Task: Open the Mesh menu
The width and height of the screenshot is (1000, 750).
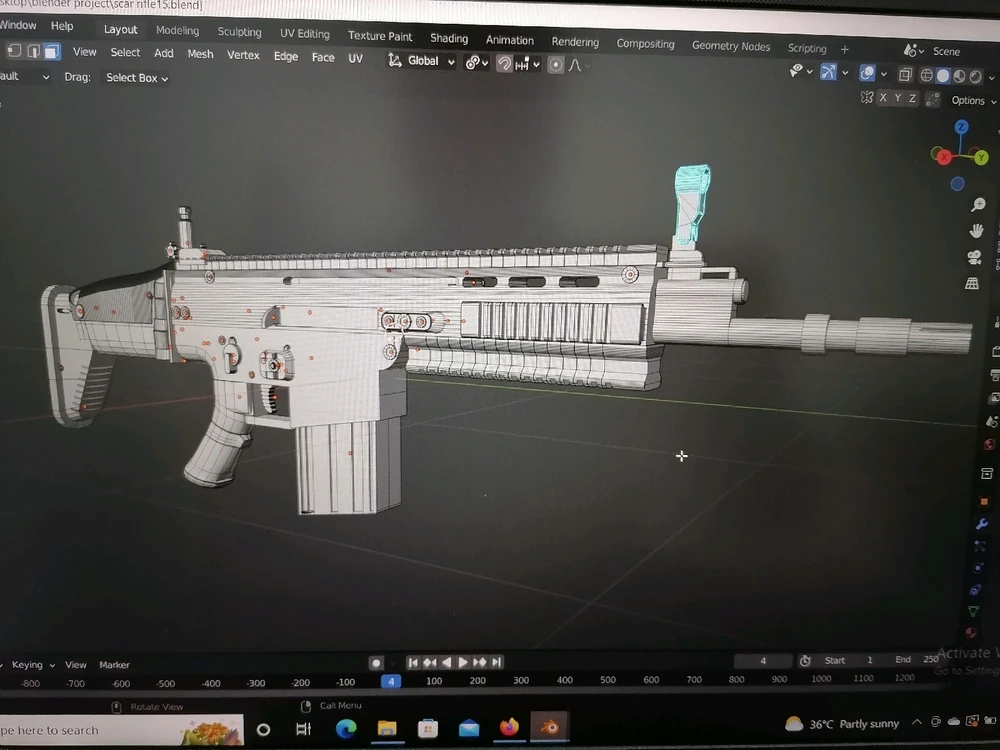Action: pos(200,54)
